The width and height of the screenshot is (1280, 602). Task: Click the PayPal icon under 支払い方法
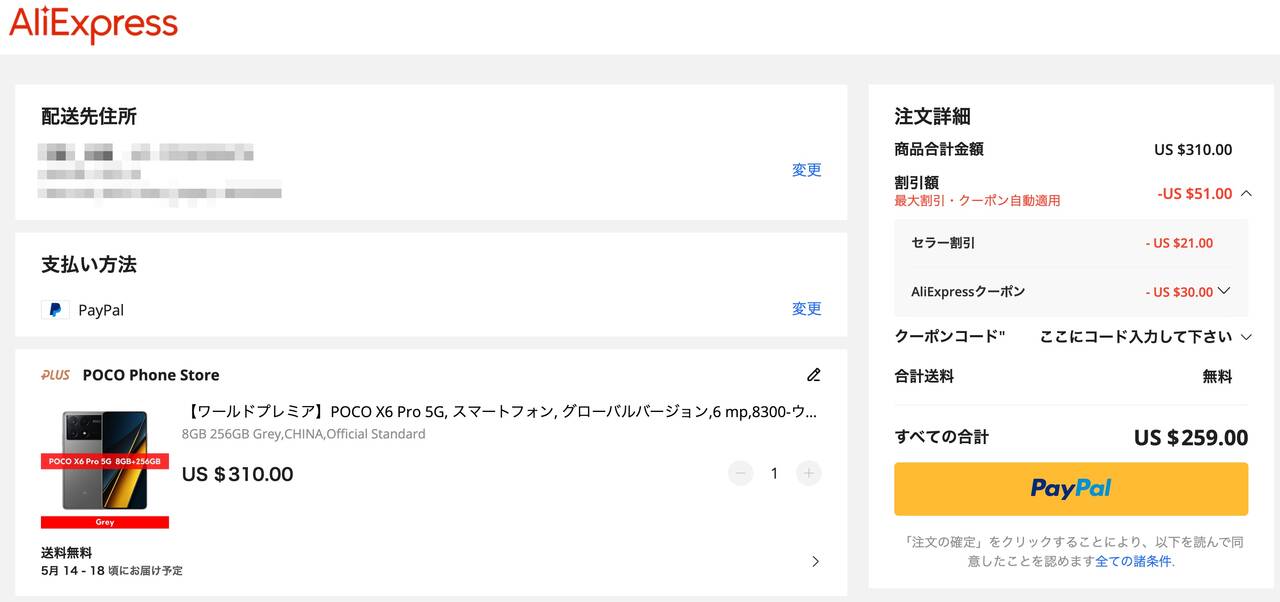click(55, 310)
